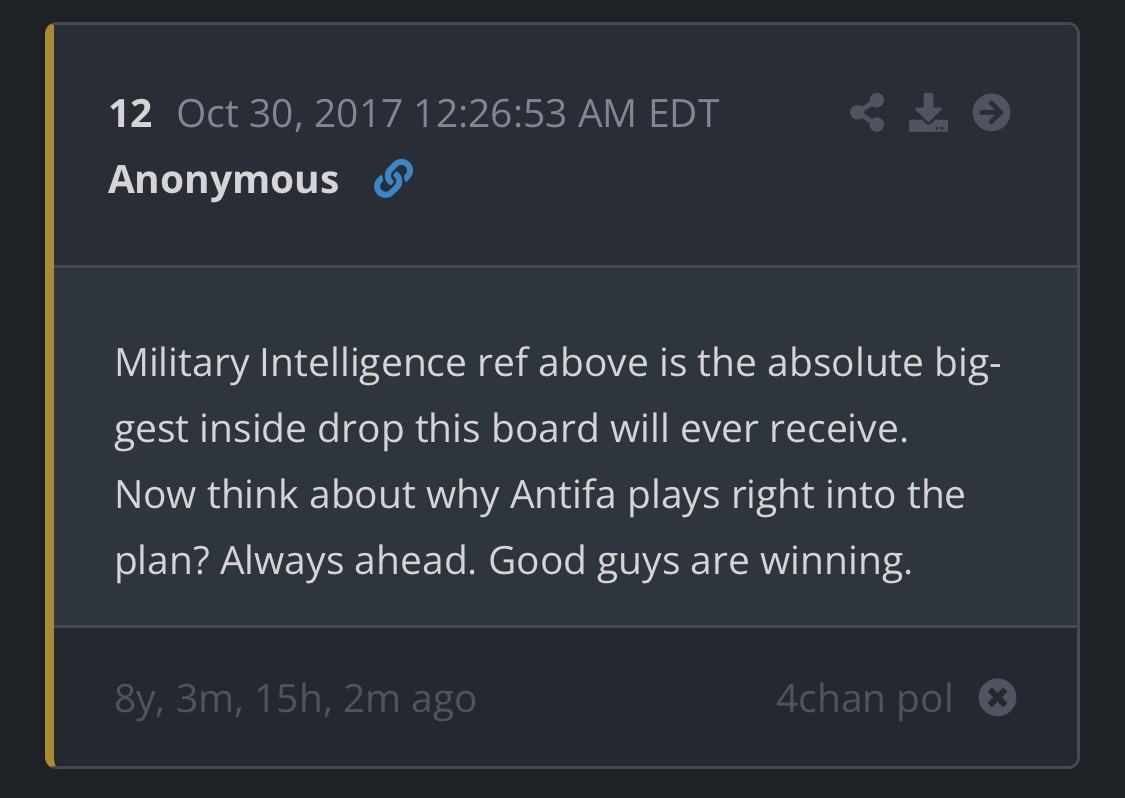1125x798 pixels.
Task: Click the word "Antifa" in the post
Action: 563,494
